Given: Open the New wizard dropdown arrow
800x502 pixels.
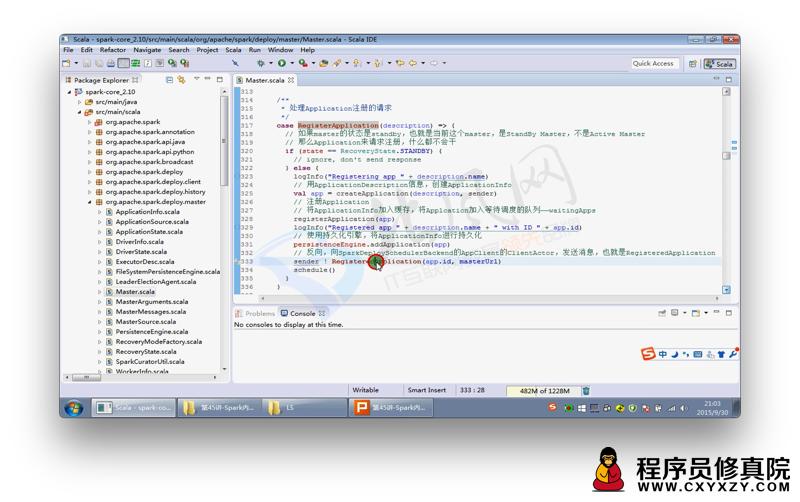Looking at the screenshot, I should coord(76,63).
